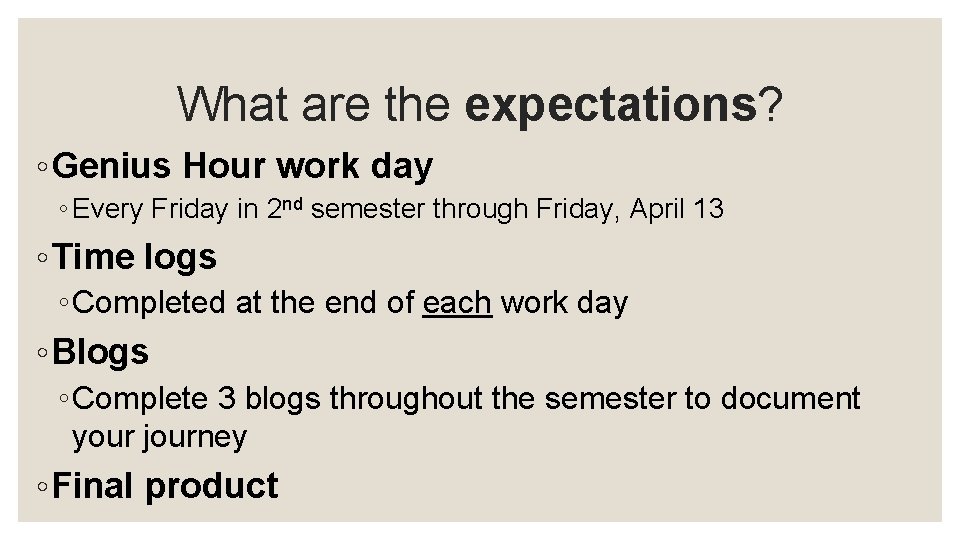Click the 'Friday, April 13' date text
The height and width of the screenshot is (540, 960).
coord(630,209)
